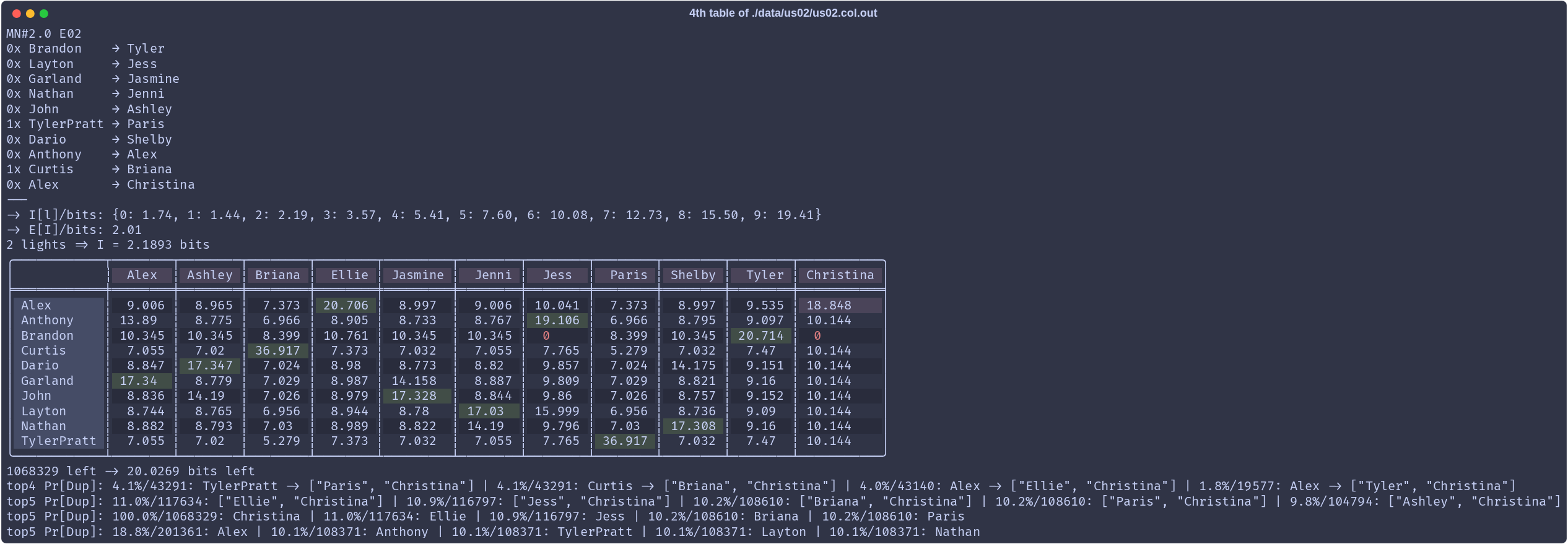Click the Jenni column header
Viewport: 1568px width, 544px height.
[489, 275]
